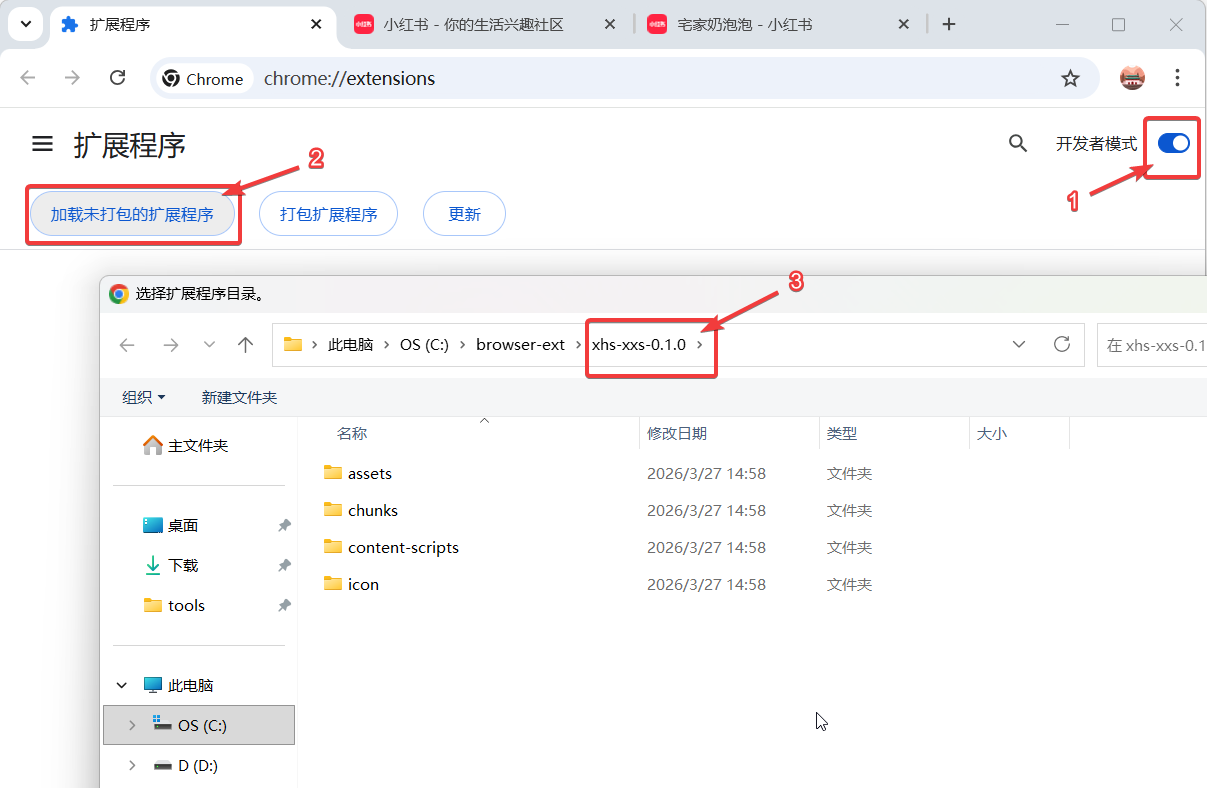Search extensions using the magnifier icon
This screenshot has width=1207, height=788.
1018,144
